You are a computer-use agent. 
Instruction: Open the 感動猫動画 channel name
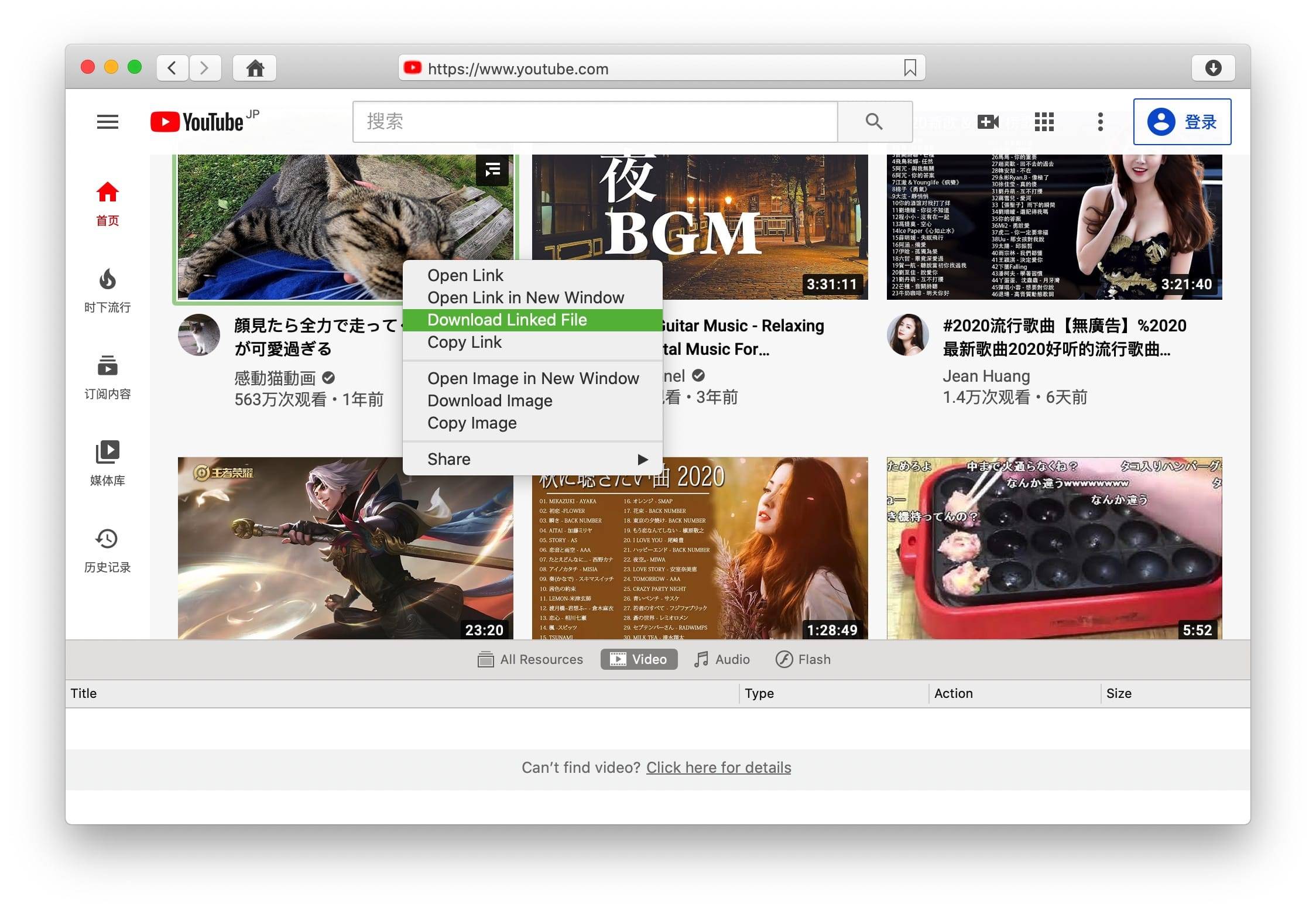pyautogui.click(x=275, y=378)
